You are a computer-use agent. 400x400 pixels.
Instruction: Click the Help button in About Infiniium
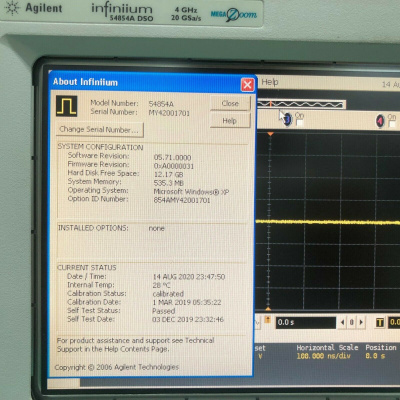[x=230, y=121]
